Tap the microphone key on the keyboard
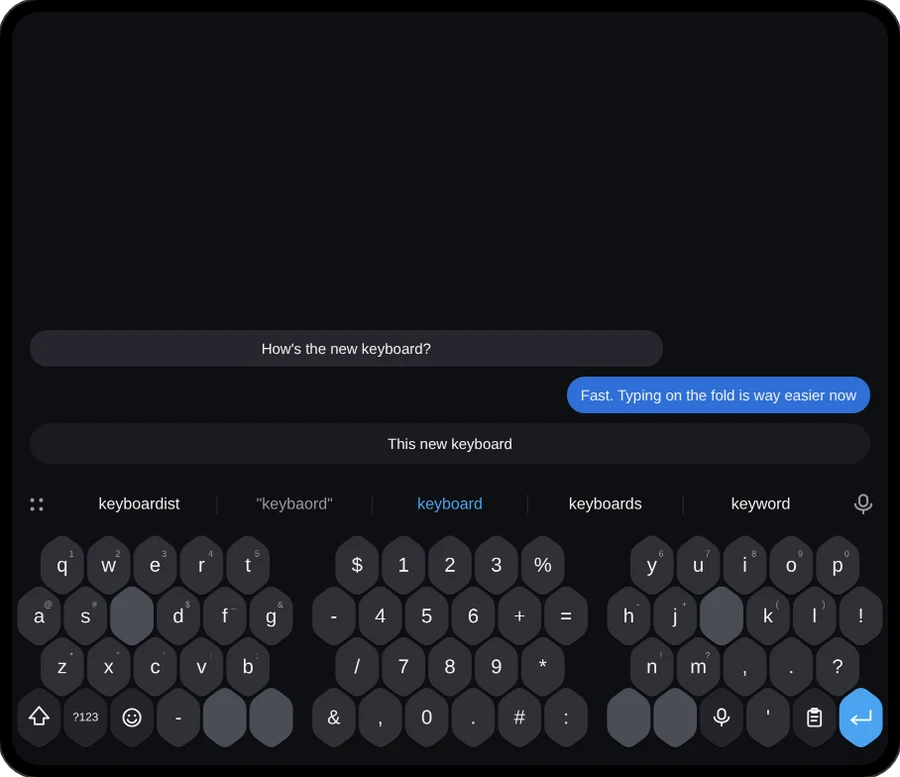900x777 pixels. pyautogui.click(x=721, y=717)
